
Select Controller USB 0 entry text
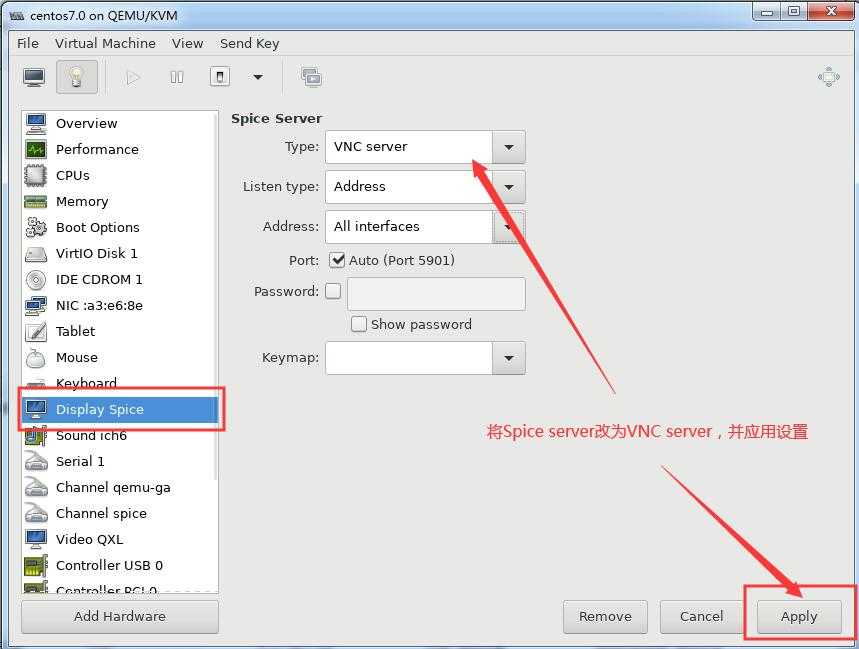(109, 566)
